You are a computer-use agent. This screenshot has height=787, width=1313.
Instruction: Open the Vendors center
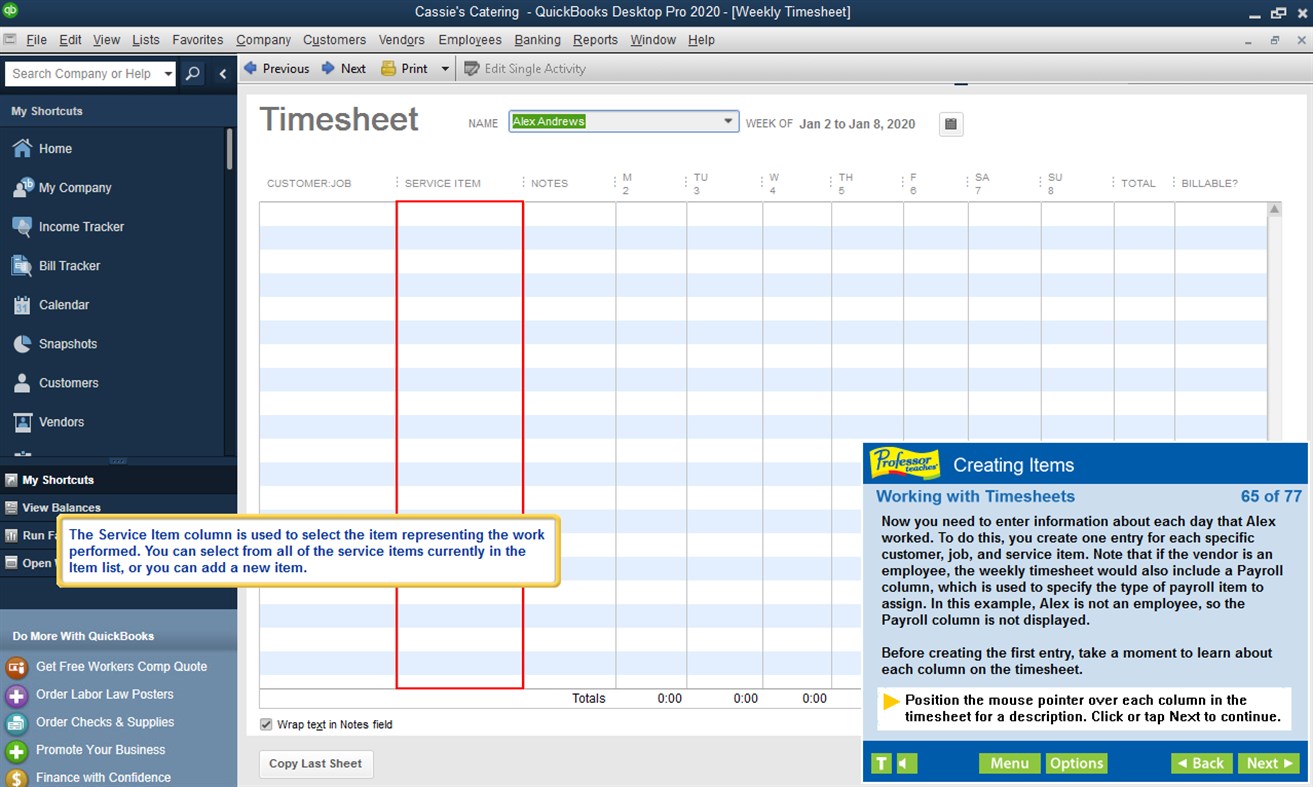click(x=62, y=421)
